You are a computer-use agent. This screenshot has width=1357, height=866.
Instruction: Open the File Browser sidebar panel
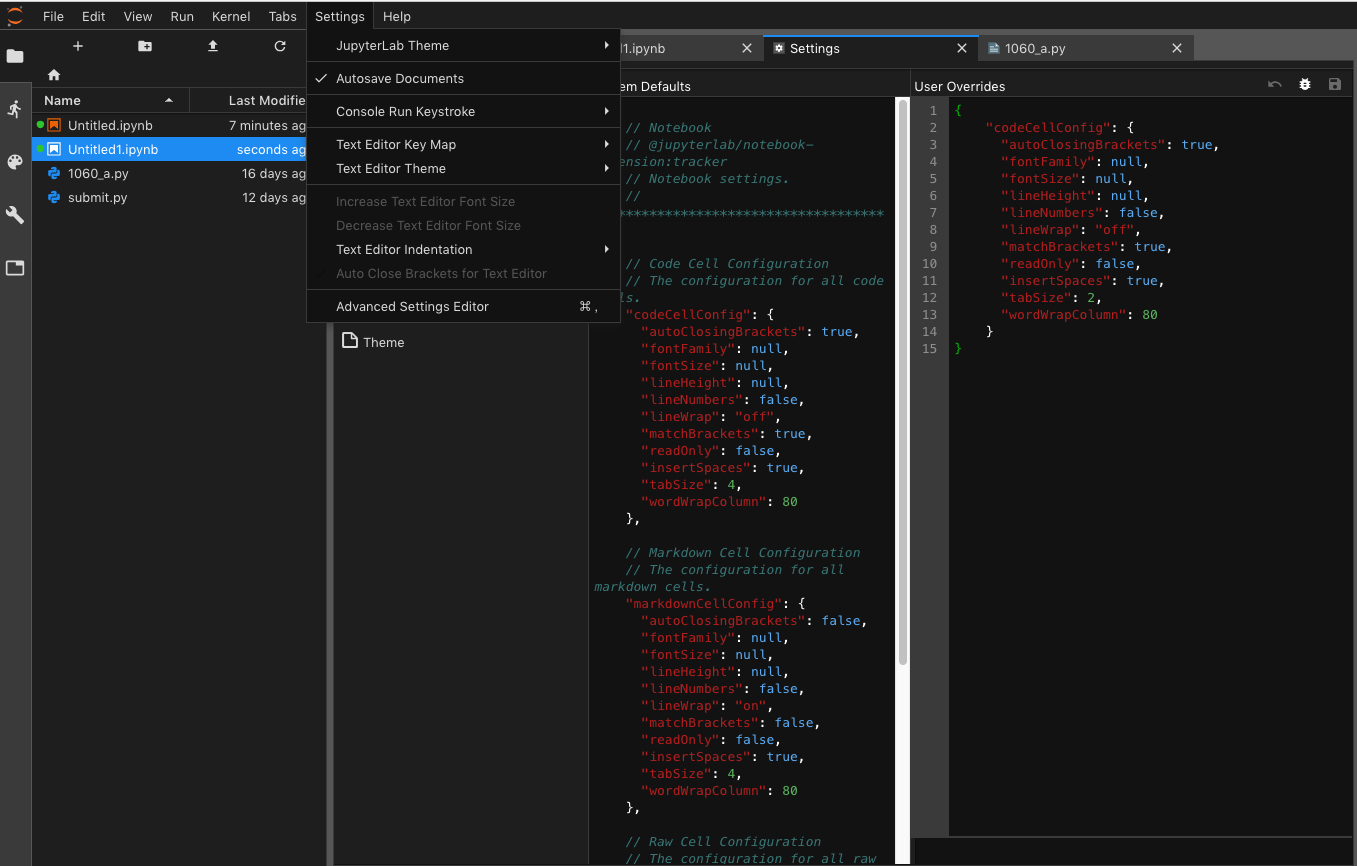click(x=15, y=56)
